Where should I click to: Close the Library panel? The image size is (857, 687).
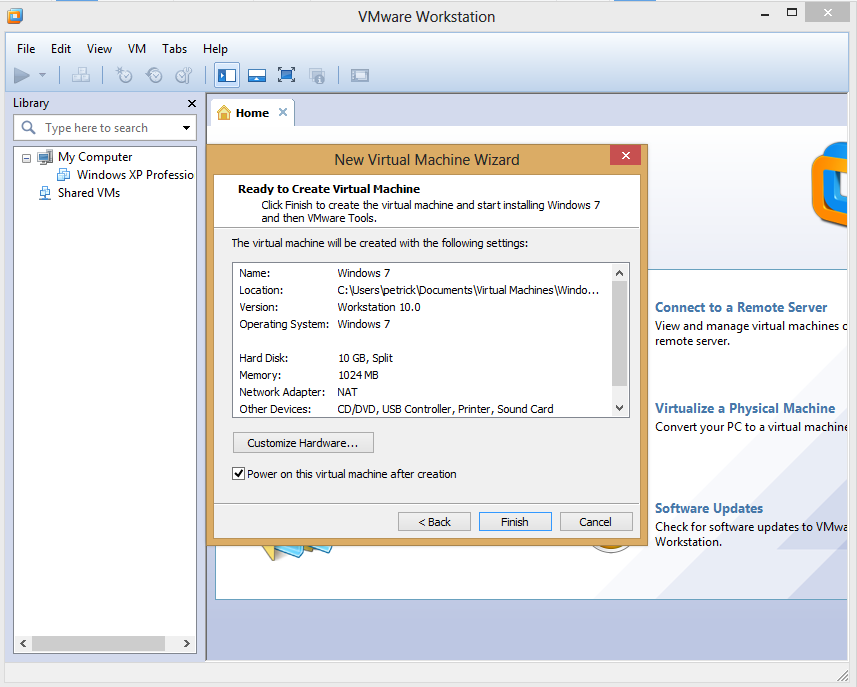click(192, 103)
